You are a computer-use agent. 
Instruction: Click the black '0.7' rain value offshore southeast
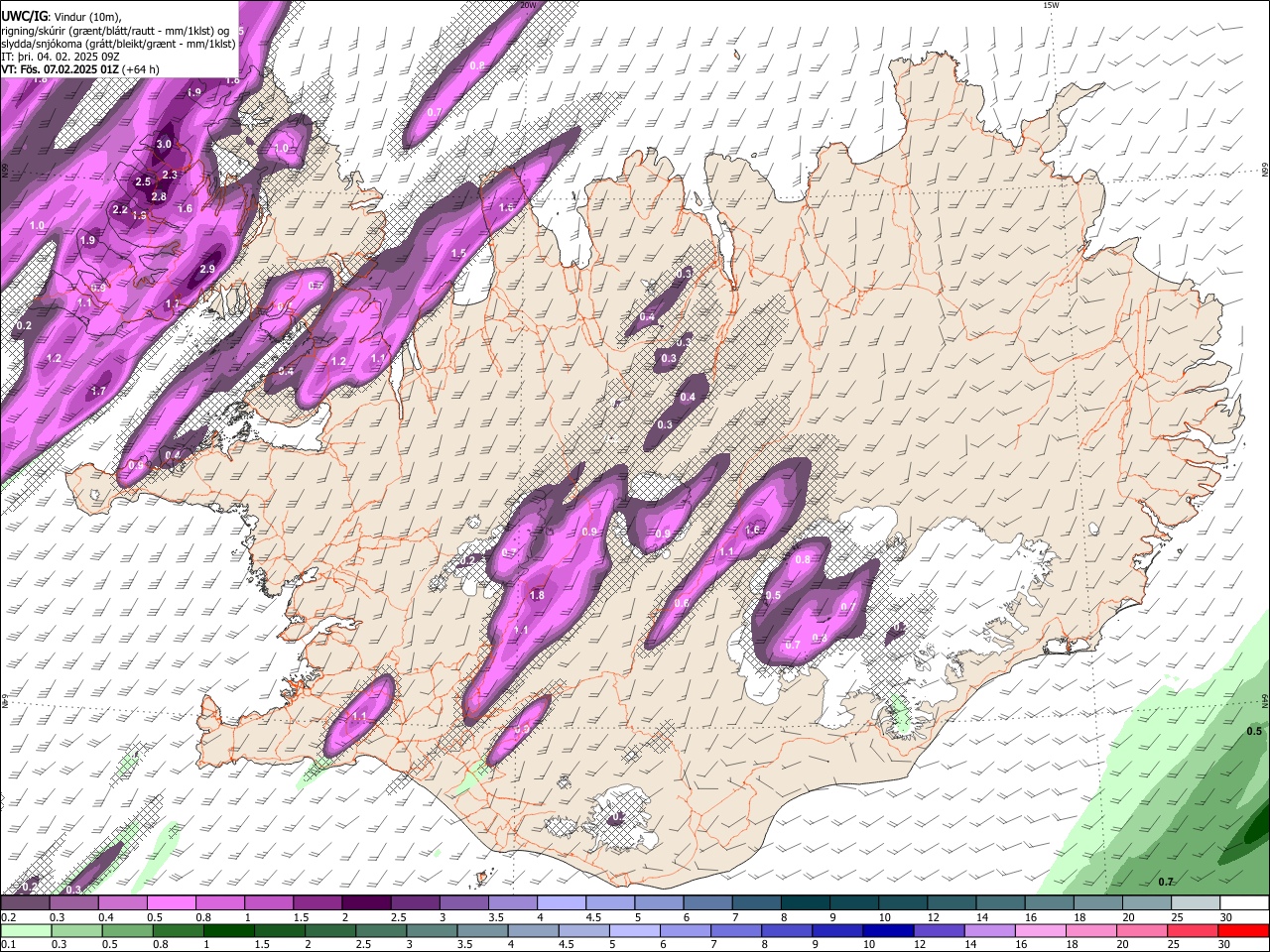[1166, 882]
